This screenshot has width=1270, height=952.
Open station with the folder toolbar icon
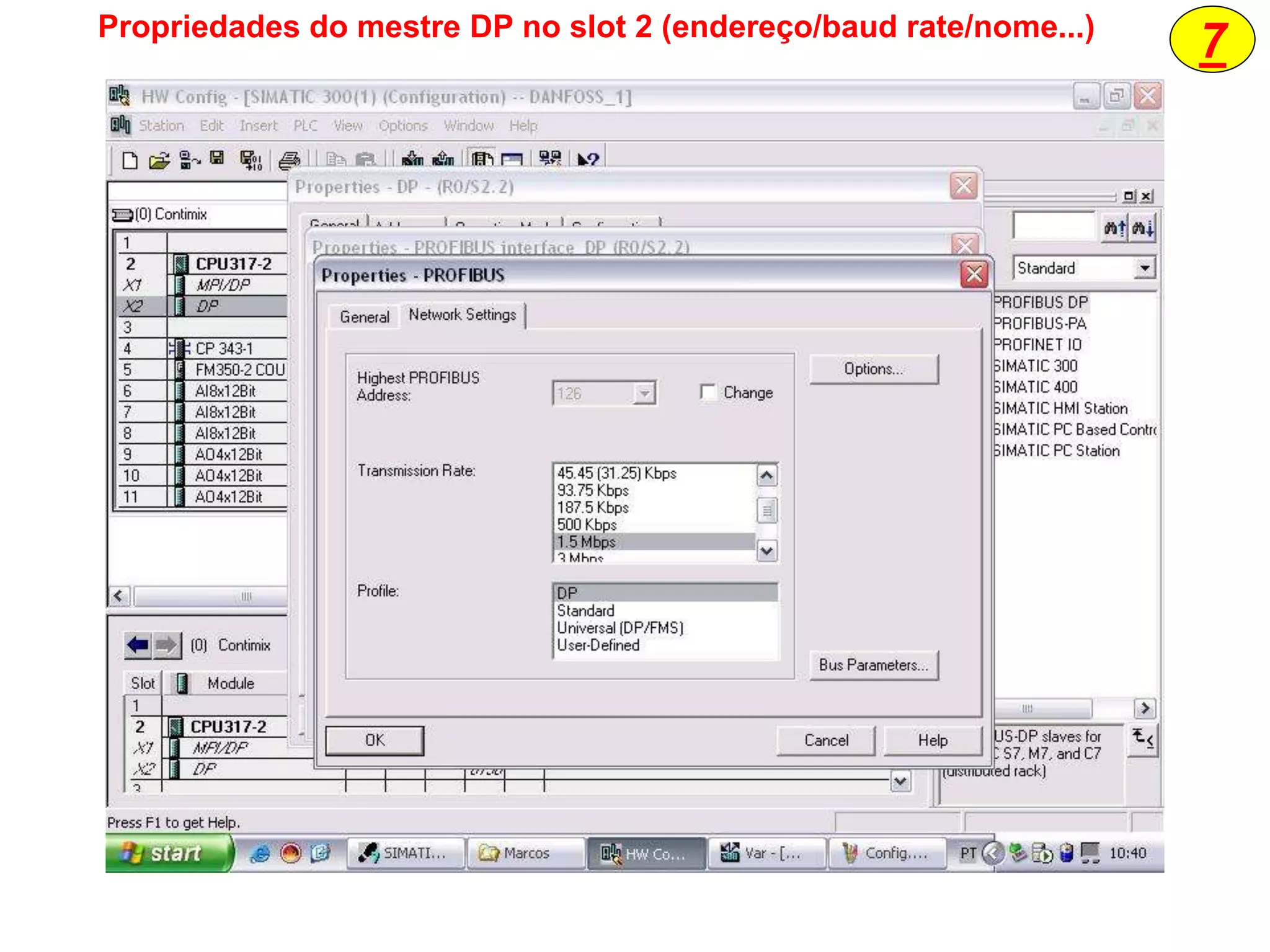pos(159,161)
